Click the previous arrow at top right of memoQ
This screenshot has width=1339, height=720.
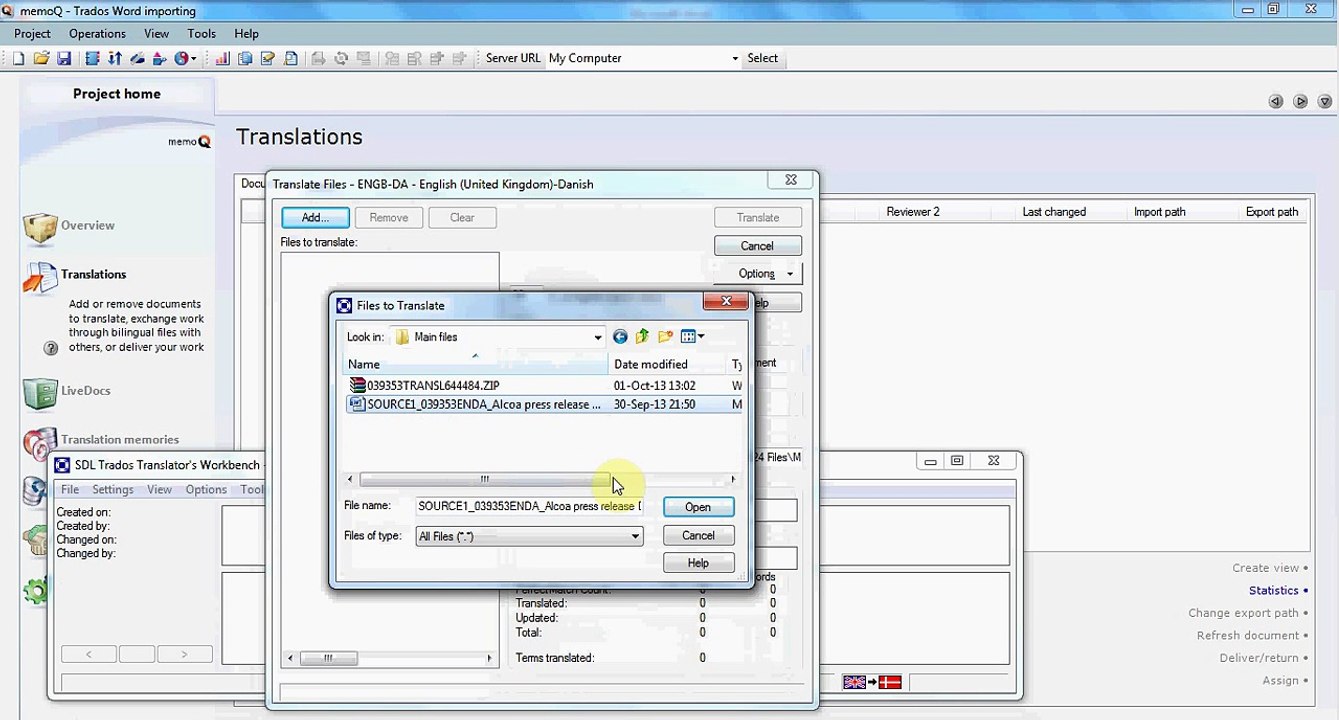pyautogui.click(x=1276, y=101)
